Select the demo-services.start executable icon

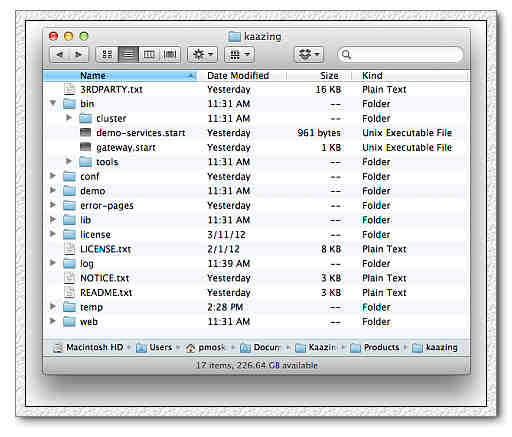click(86, 132)
